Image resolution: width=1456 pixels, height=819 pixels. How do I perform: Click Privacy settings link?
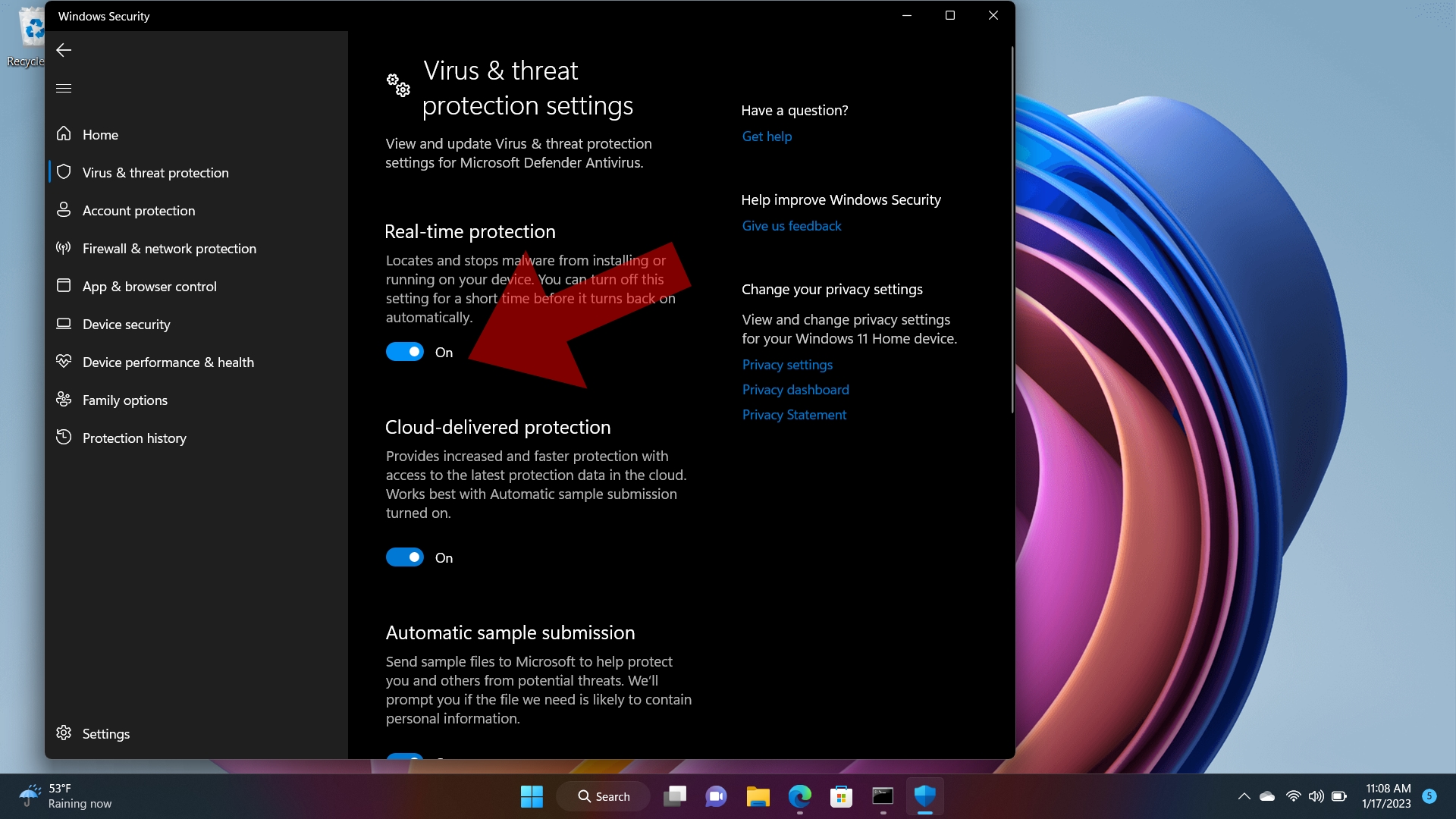pos(787,363)
